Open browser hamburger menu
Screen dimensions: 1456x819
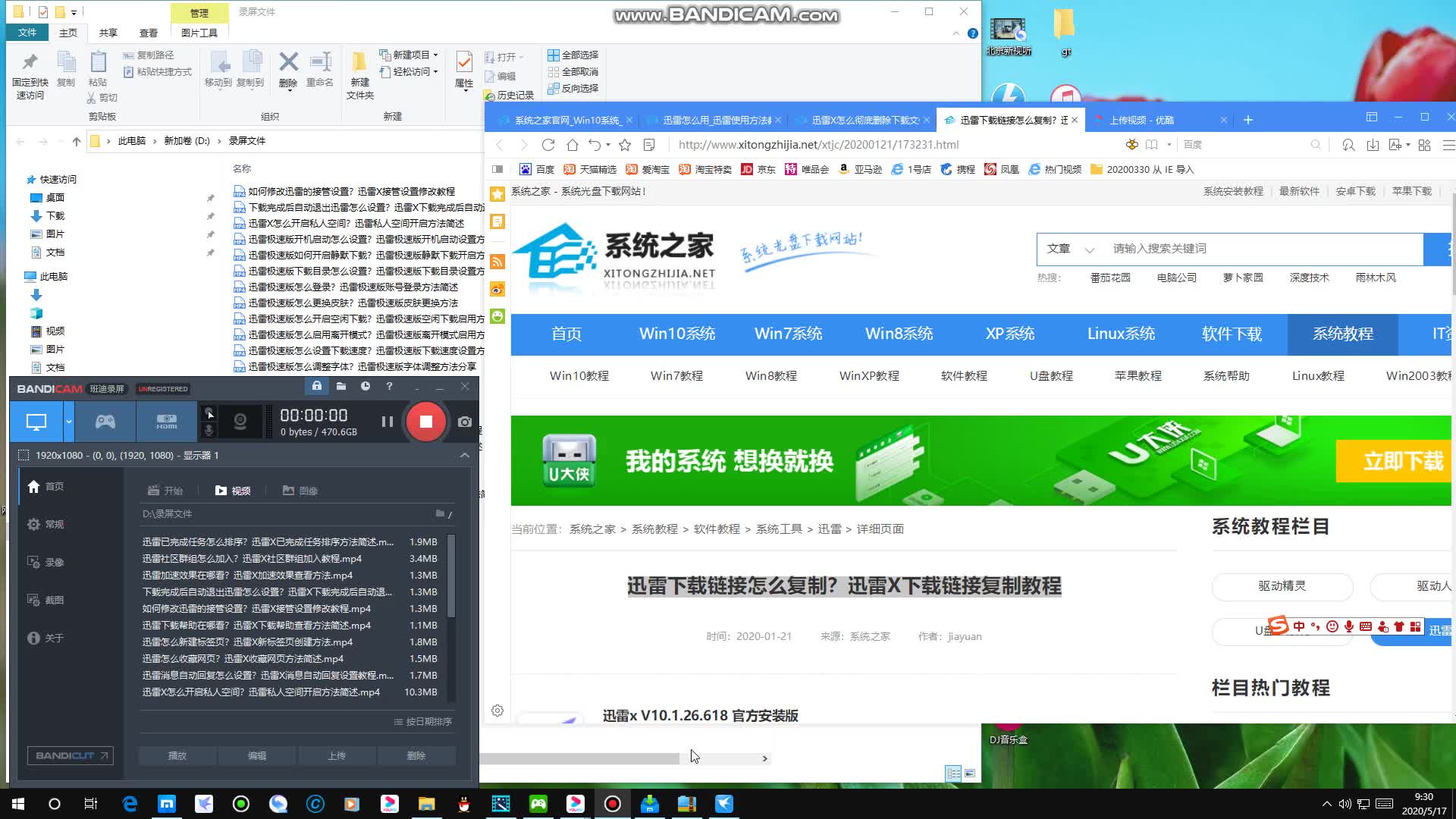[x=1448, y=144]
